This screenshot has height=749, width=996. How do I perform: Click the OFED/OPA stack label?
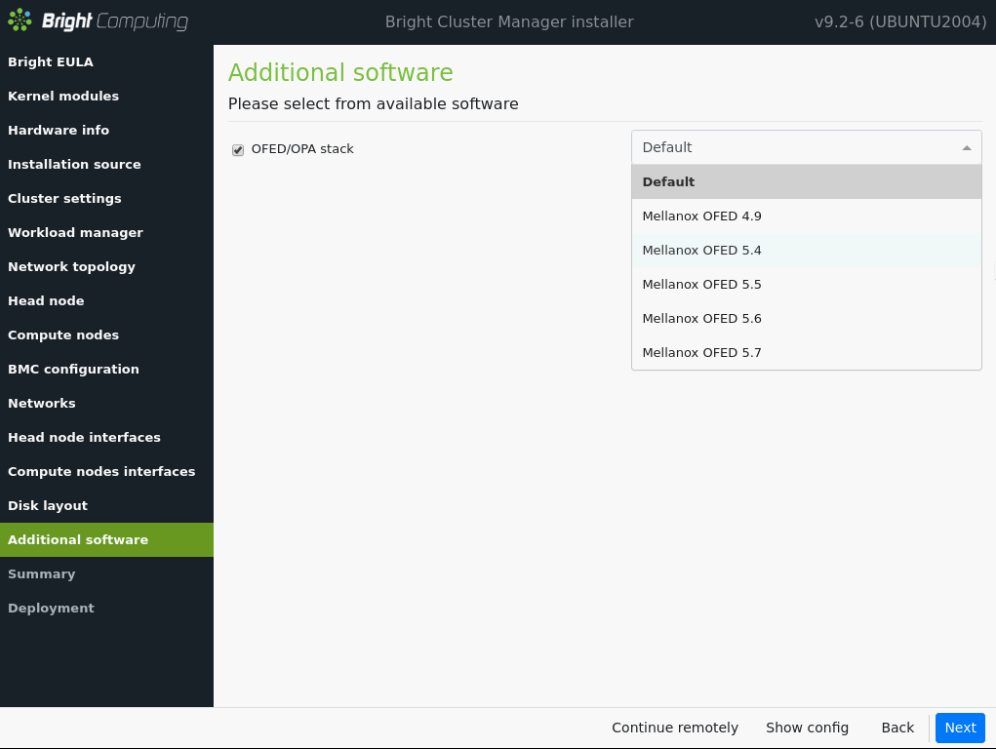[302, 149]
